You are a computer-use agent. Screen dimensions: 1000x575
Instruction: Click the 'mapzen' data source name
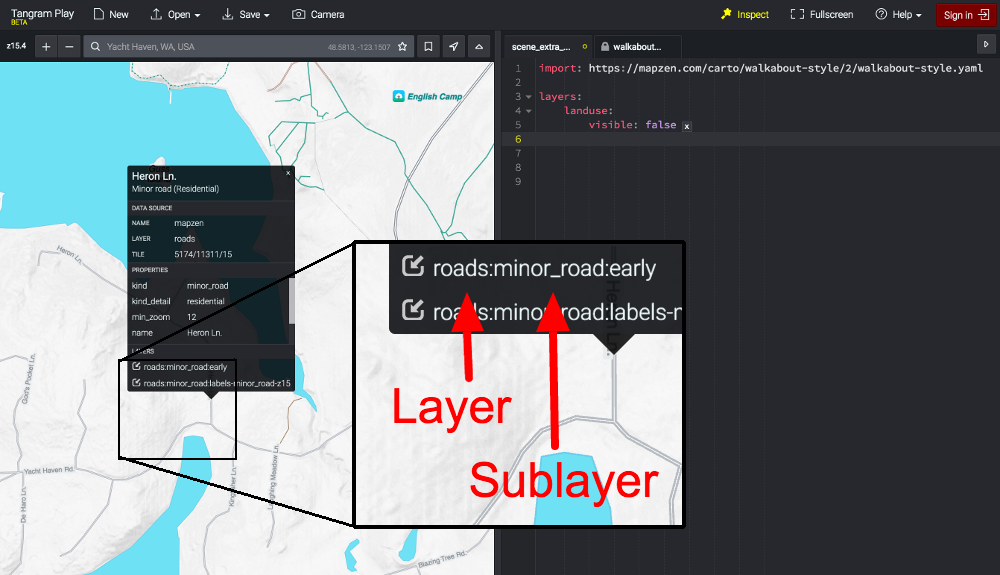189,223
